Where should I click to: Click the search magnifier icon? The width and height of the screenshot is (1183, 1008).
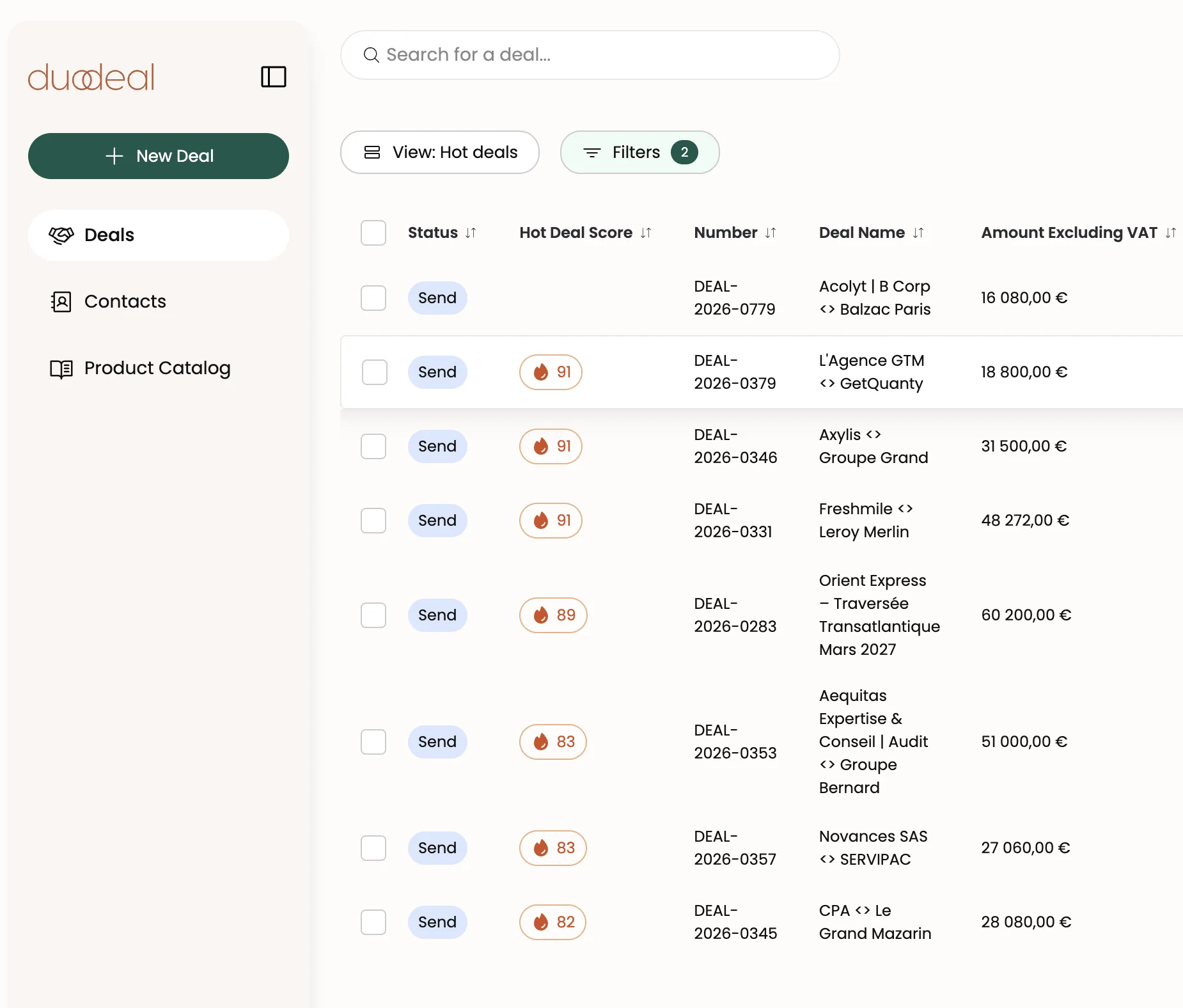point(371,55)
